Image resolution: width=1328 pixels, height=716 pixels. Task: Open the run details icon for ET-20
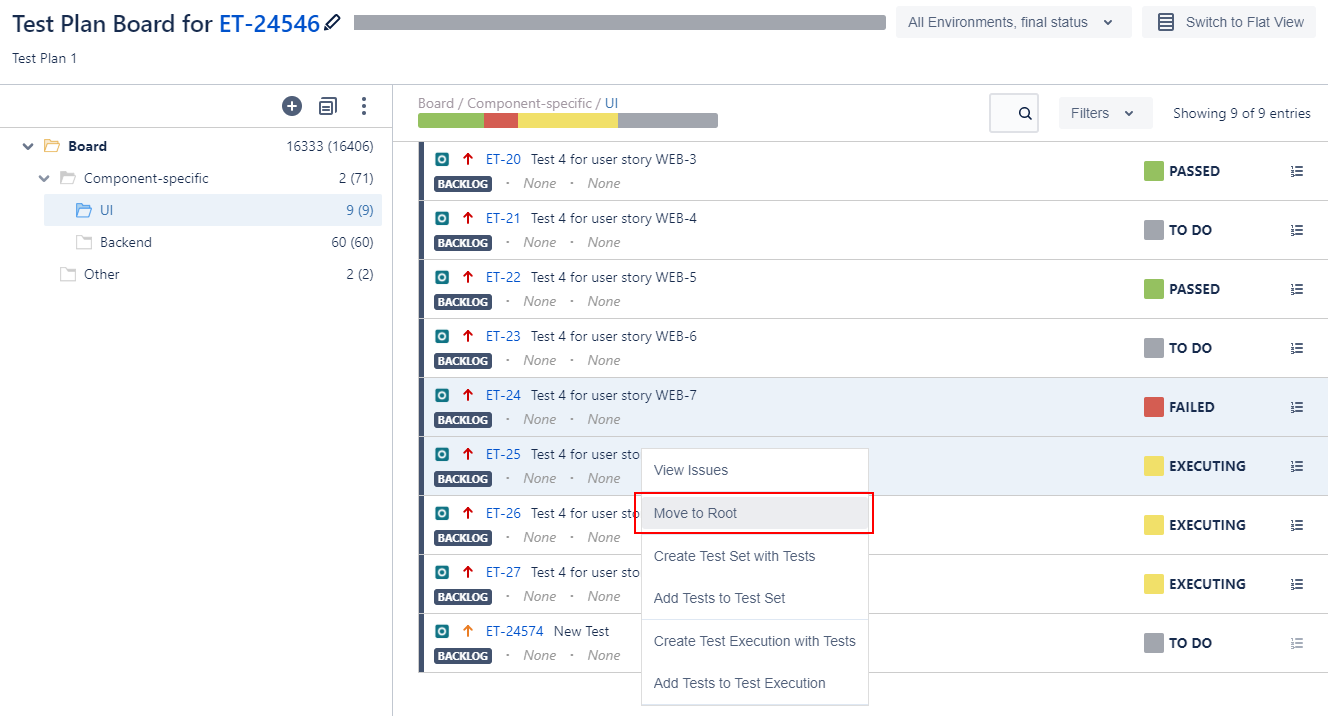pos(1297,171)
